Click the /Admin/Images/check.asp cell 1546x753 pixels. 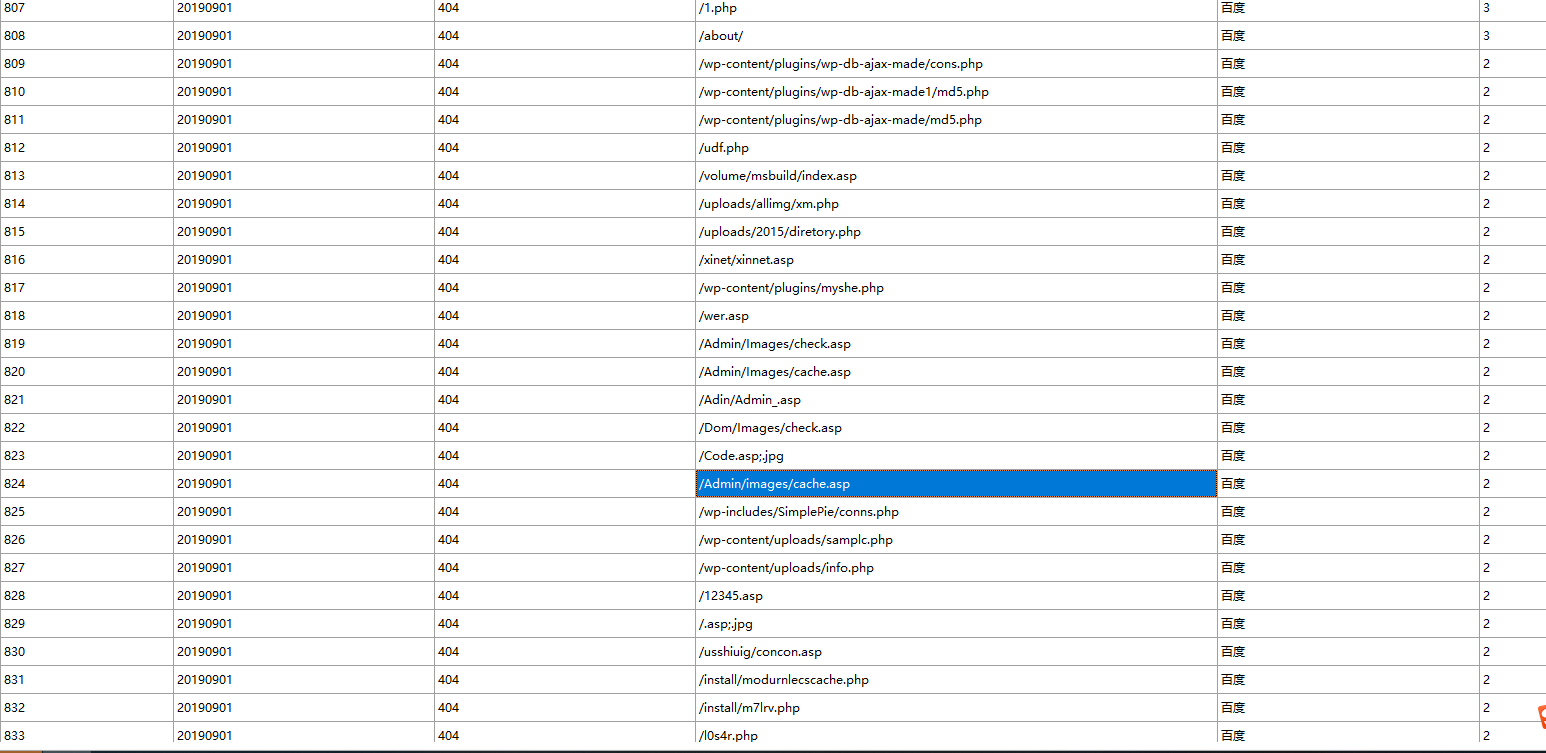[956, 344]
